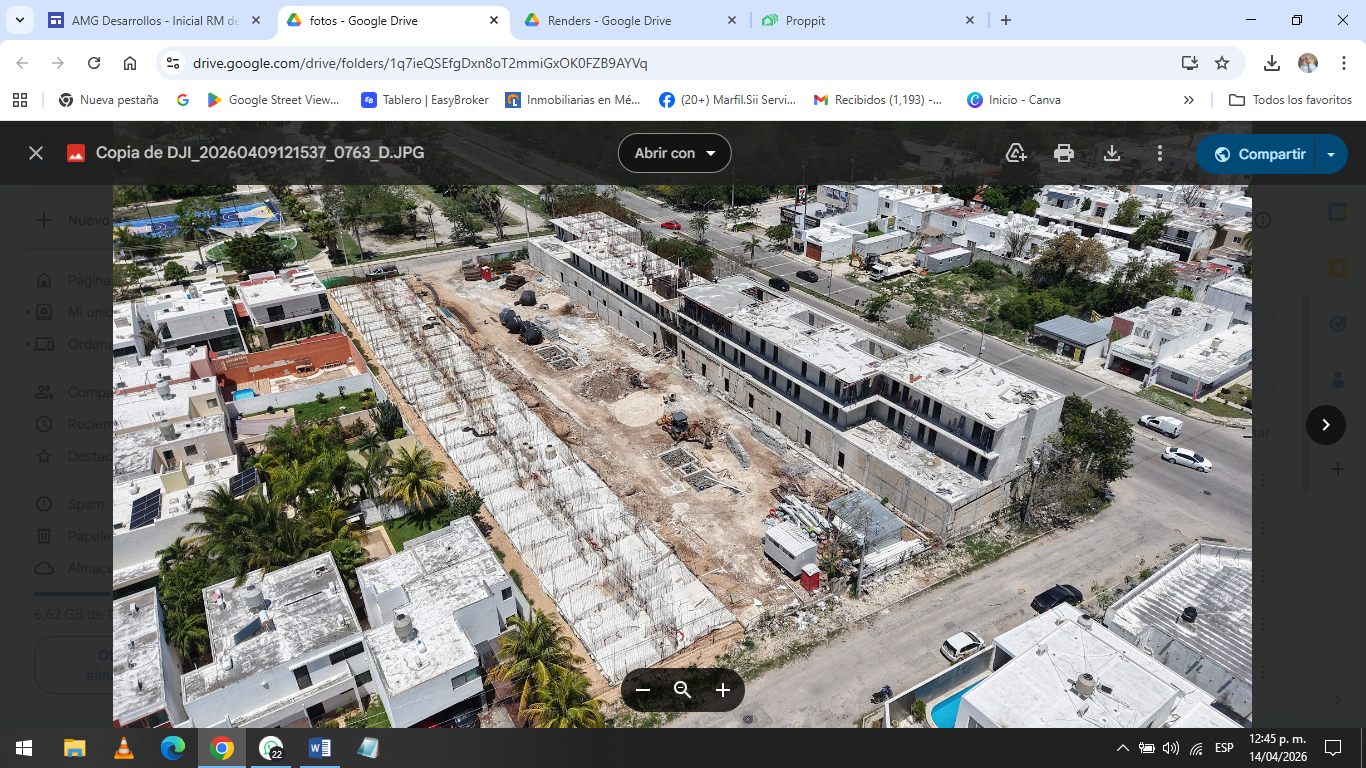
Task: Open Chrome tab search dropdown
Action: click(x=20, y=20)
